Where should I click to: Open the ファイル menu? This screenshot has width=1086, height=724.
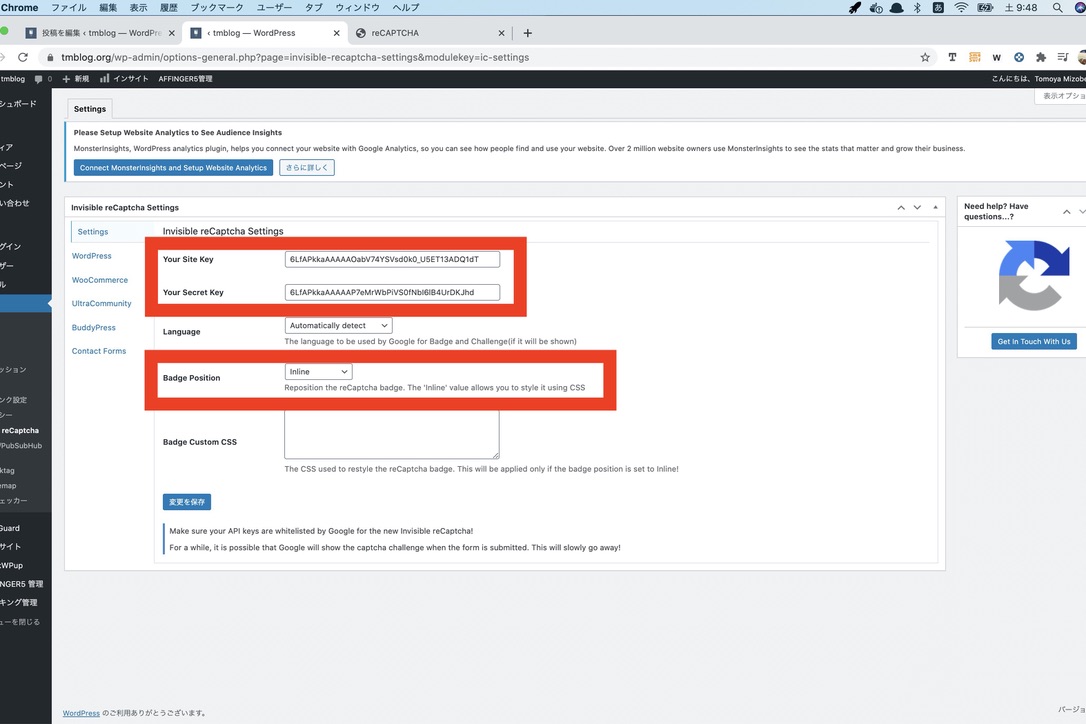(69, 8)
